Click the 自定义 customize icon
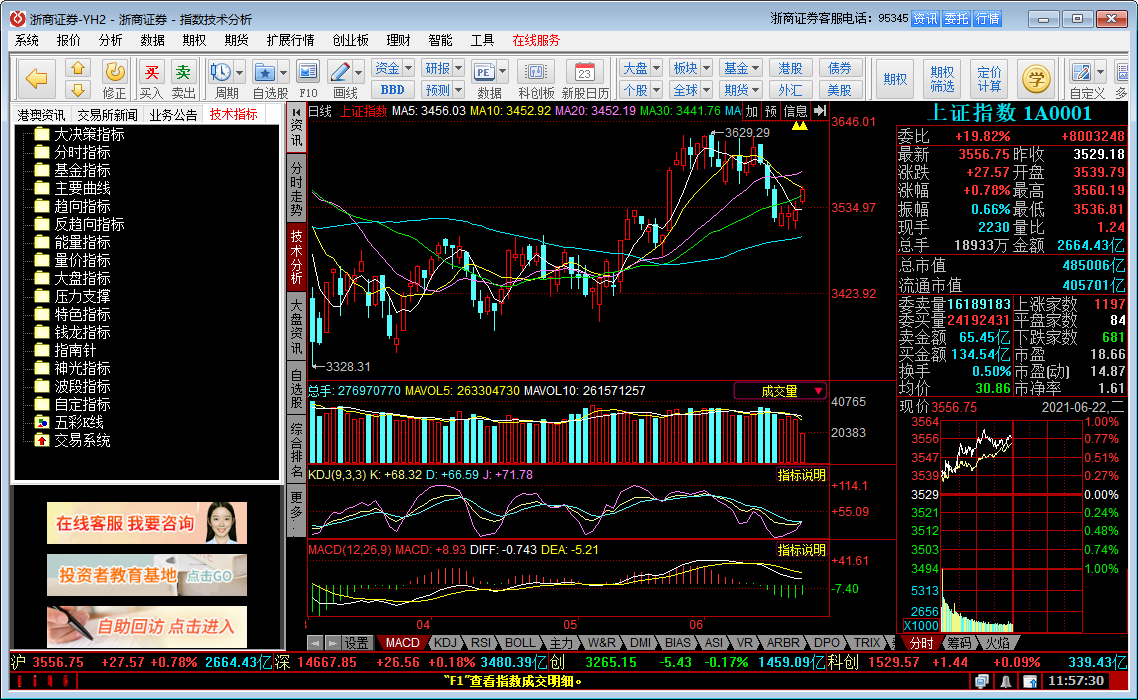This screenshot has width=1138, height=700. coord(1081,72)
